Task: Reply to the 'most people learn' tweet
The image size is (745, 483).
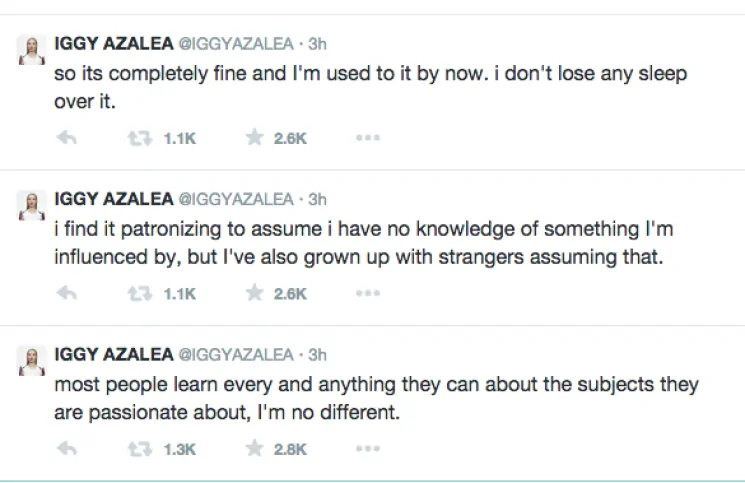Action: pos(68,449)
